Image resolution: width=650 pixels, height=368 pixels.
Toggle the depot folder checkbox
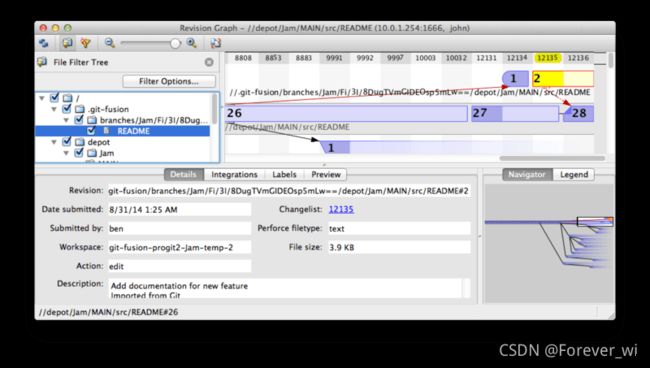pyautogui.click(x=66, y=142)
